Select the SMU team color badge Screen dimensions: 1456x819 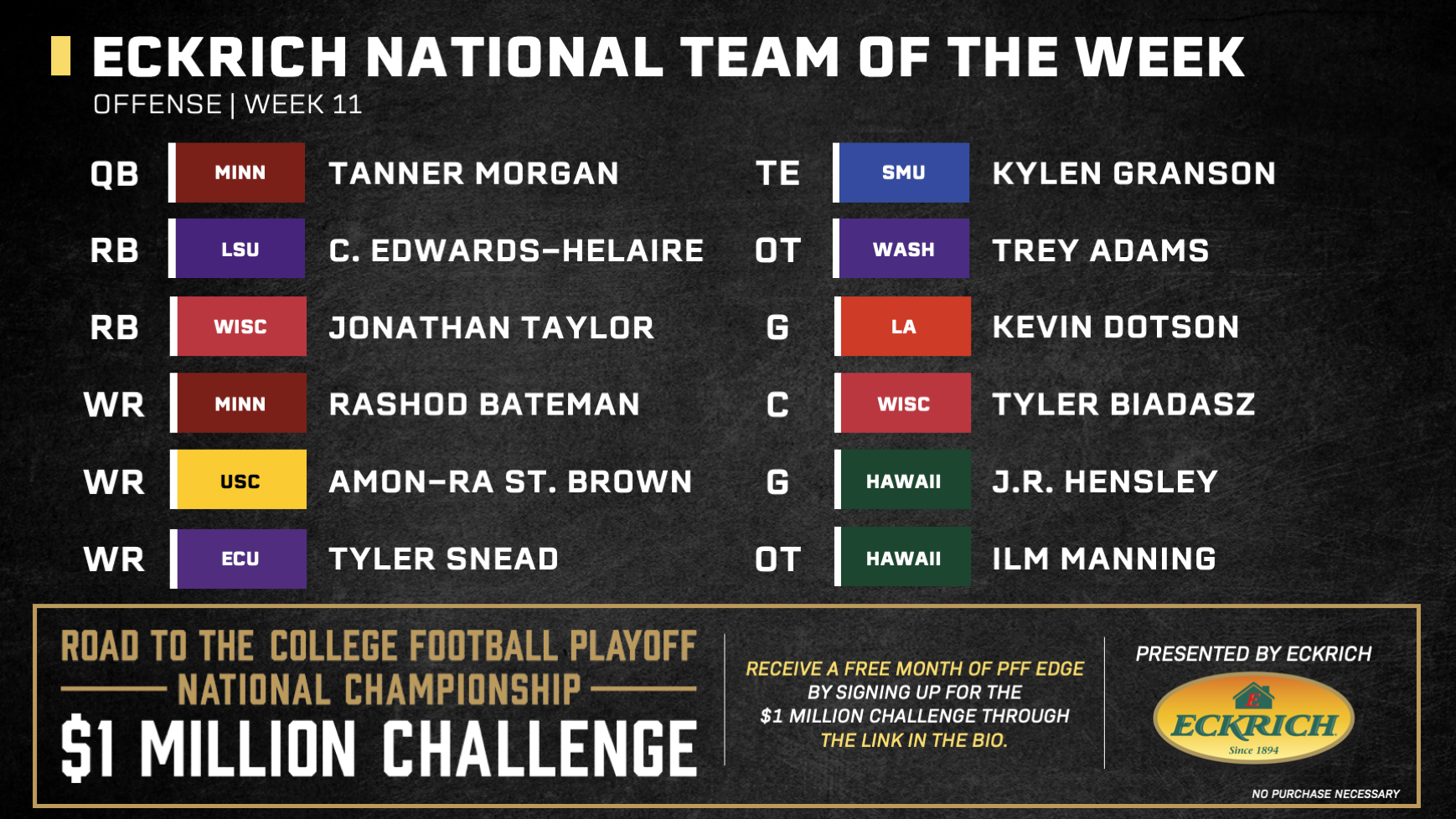(x=904, y=173)
